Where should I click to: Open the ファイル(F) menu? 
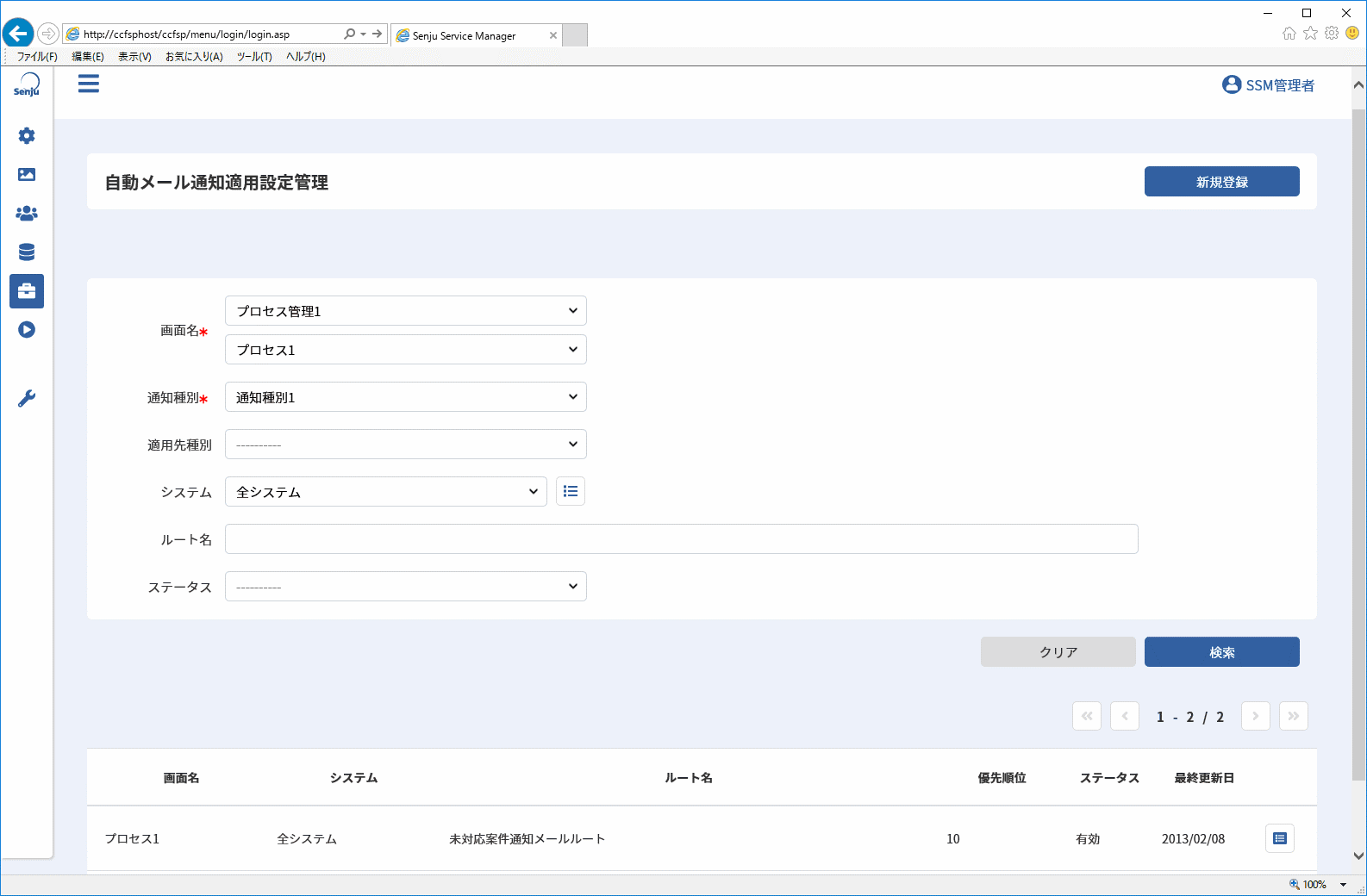tap(37, 57)
